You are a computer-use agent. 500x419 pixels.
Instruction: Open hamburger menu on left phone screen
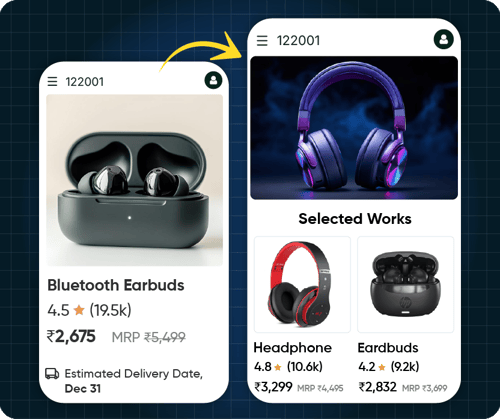pos(52,81)
